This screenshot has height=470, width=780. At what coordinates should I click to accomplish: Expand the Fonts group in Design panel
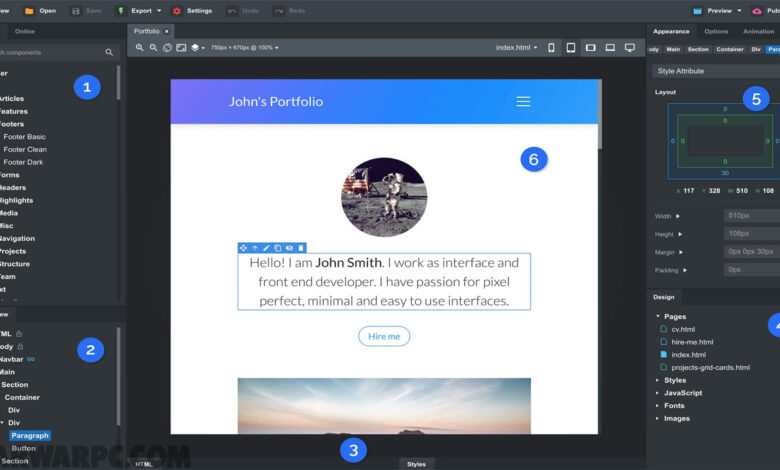pos(658,405)
